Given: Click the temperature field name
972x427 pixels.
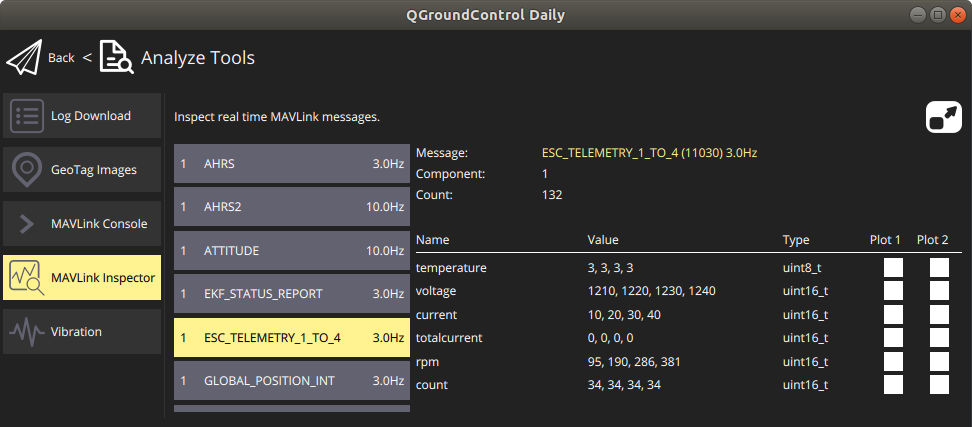Looking at the screenshot, I should click(451, 268).
